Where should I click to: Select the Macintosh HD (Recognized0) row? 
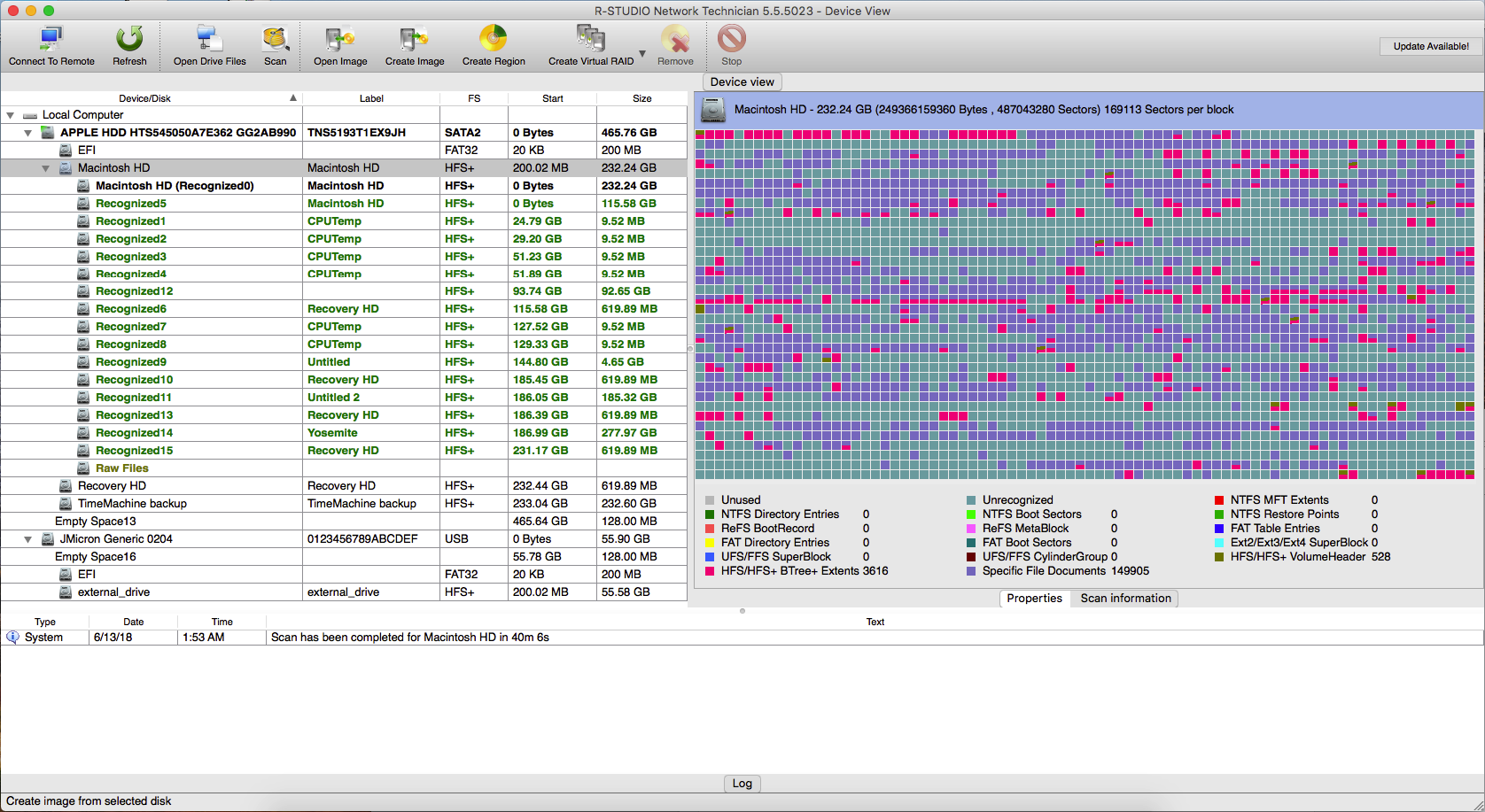point(344,186)
